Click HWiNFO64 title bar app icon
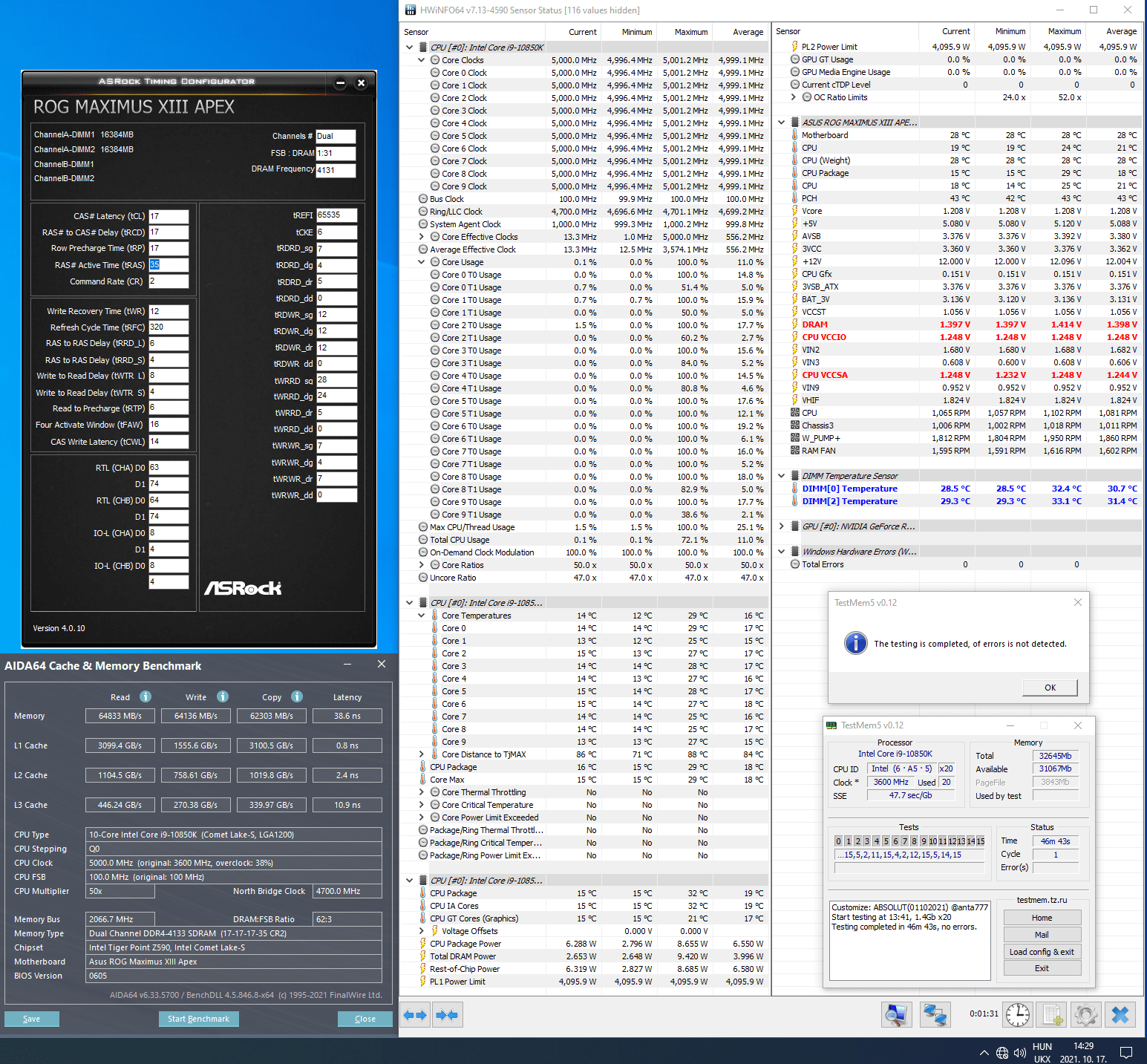The height and width of the screenshot is (1064, 1147). click(x=411, y=10)
